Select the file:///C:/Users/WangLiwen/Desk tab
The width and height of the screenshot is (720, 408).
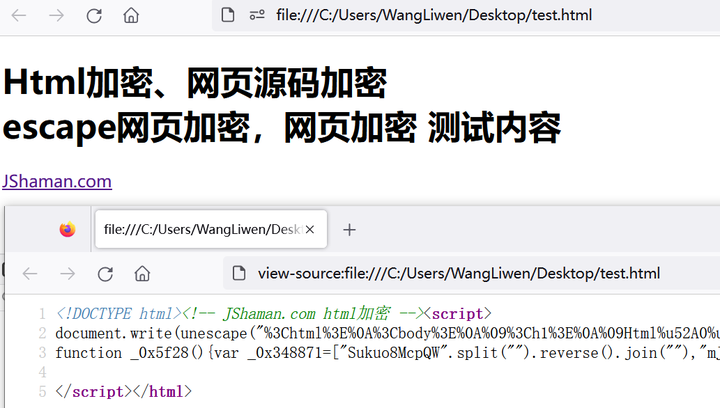point(211,229)
